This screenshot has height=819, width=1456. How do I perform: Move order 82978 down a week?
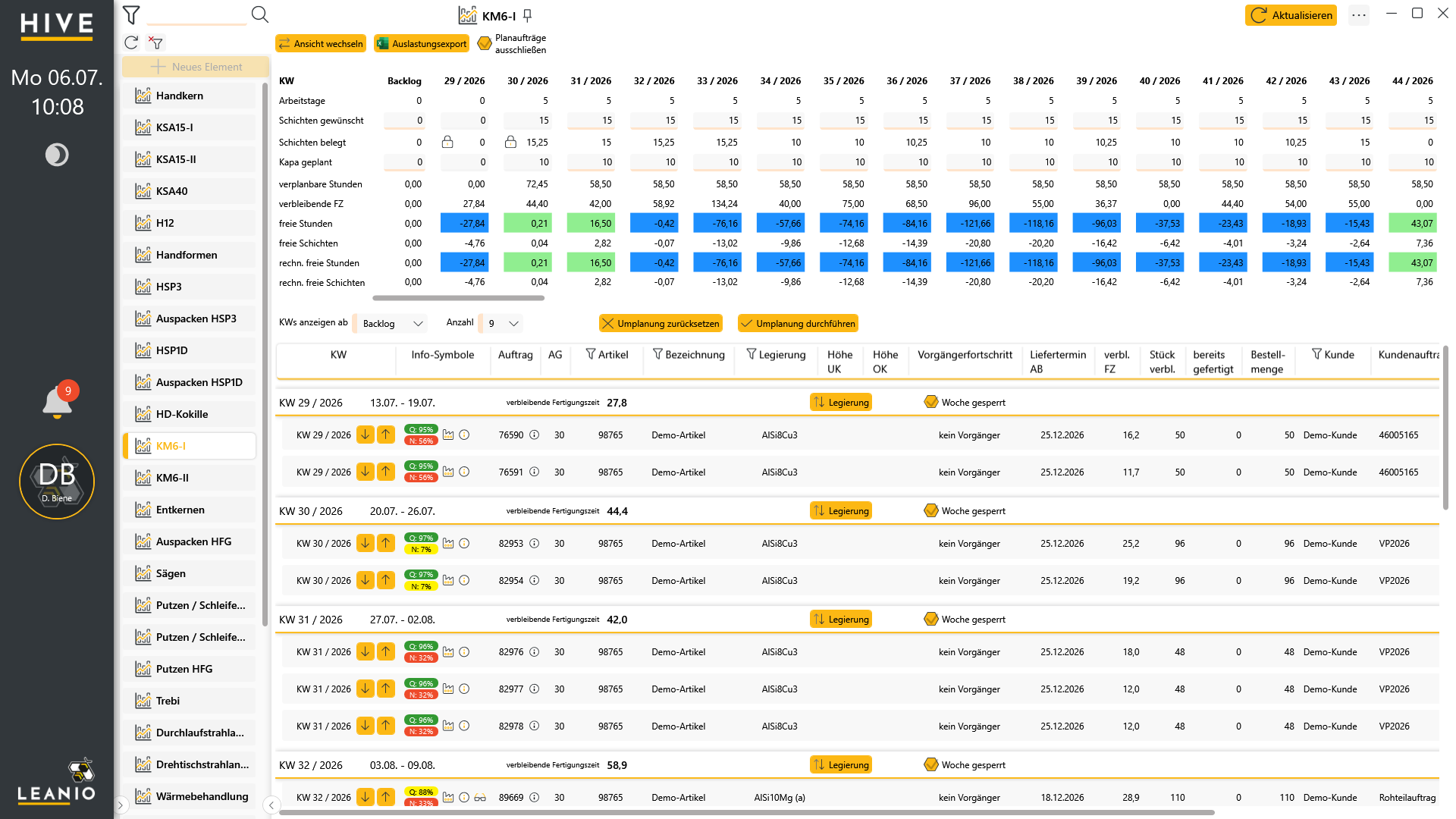[366, 726]
